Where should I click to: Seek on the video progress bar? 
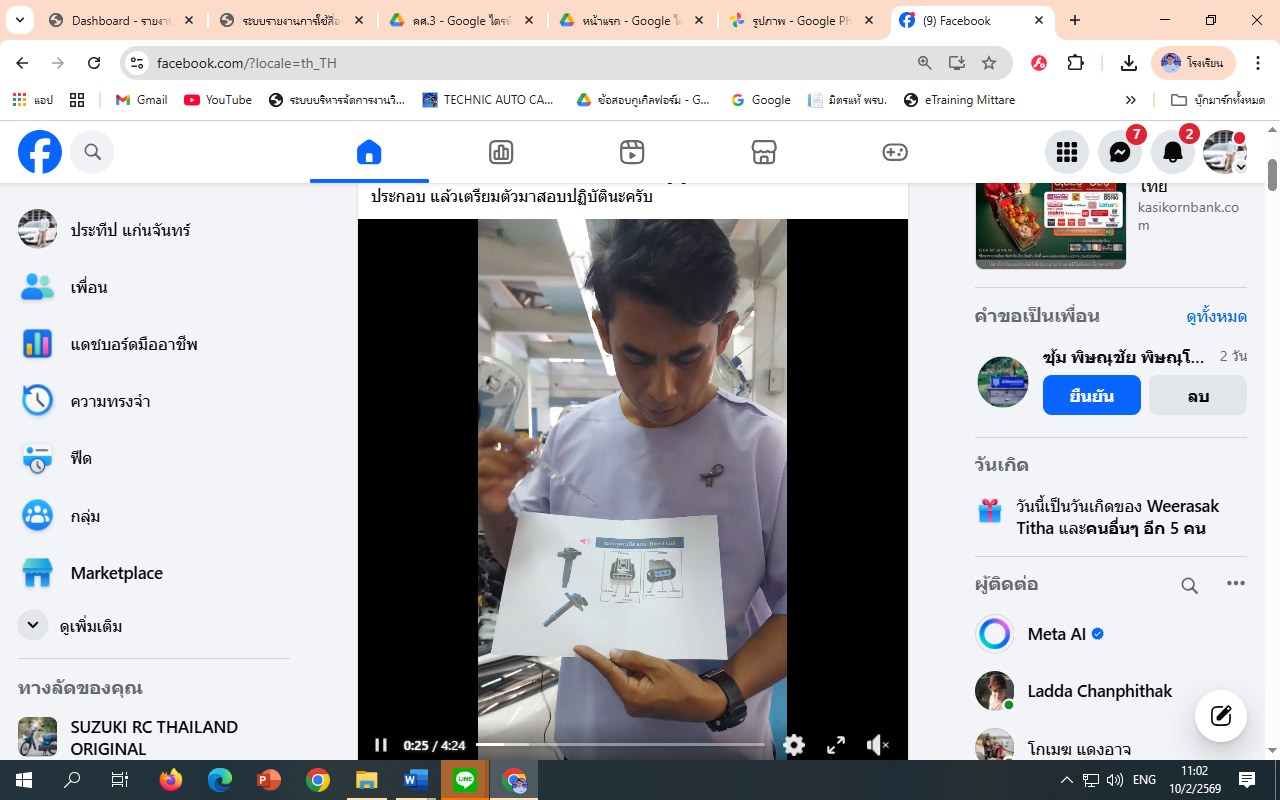620,744
